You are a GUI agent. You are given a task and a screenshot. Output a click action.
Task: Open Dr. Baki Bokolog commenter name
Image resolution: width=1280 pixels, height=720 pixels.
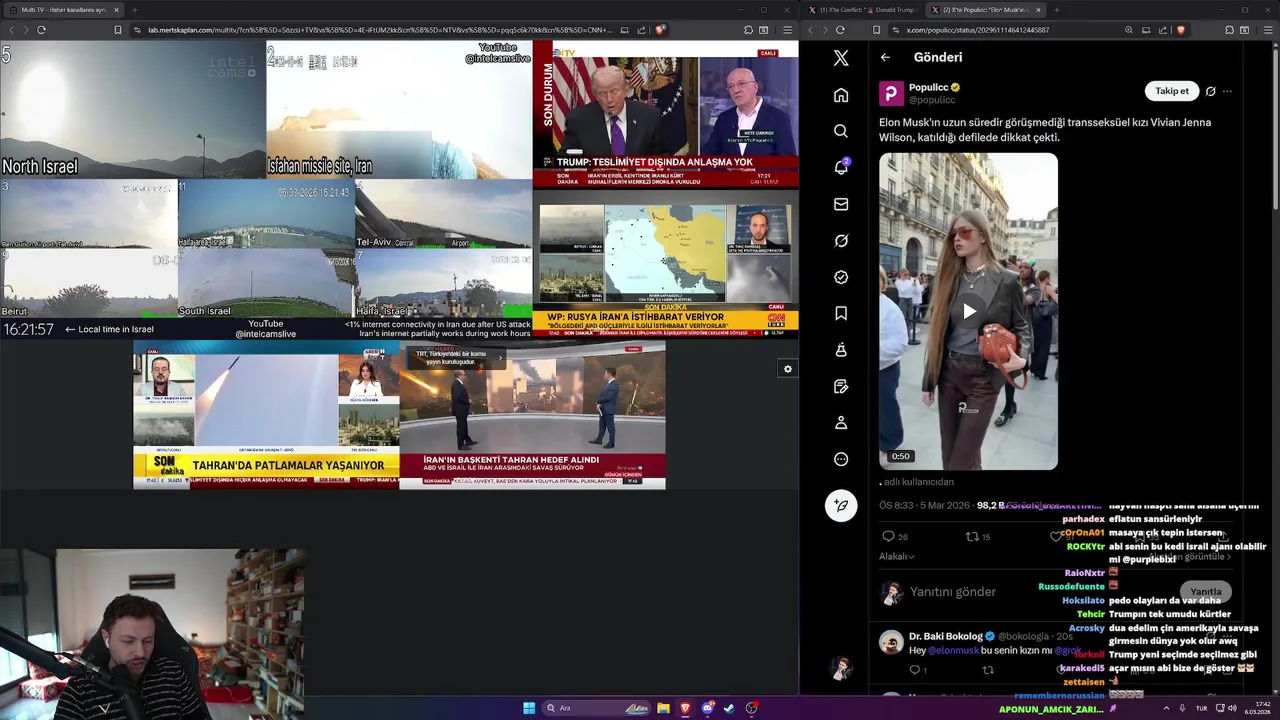tap(945, 636)
